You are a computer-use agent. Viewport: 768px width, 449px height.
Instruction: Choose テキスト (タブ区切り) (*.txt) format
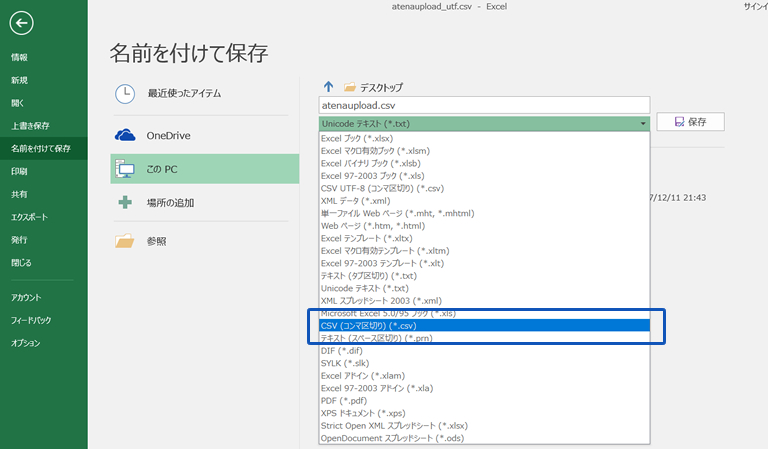pos(368,275)
